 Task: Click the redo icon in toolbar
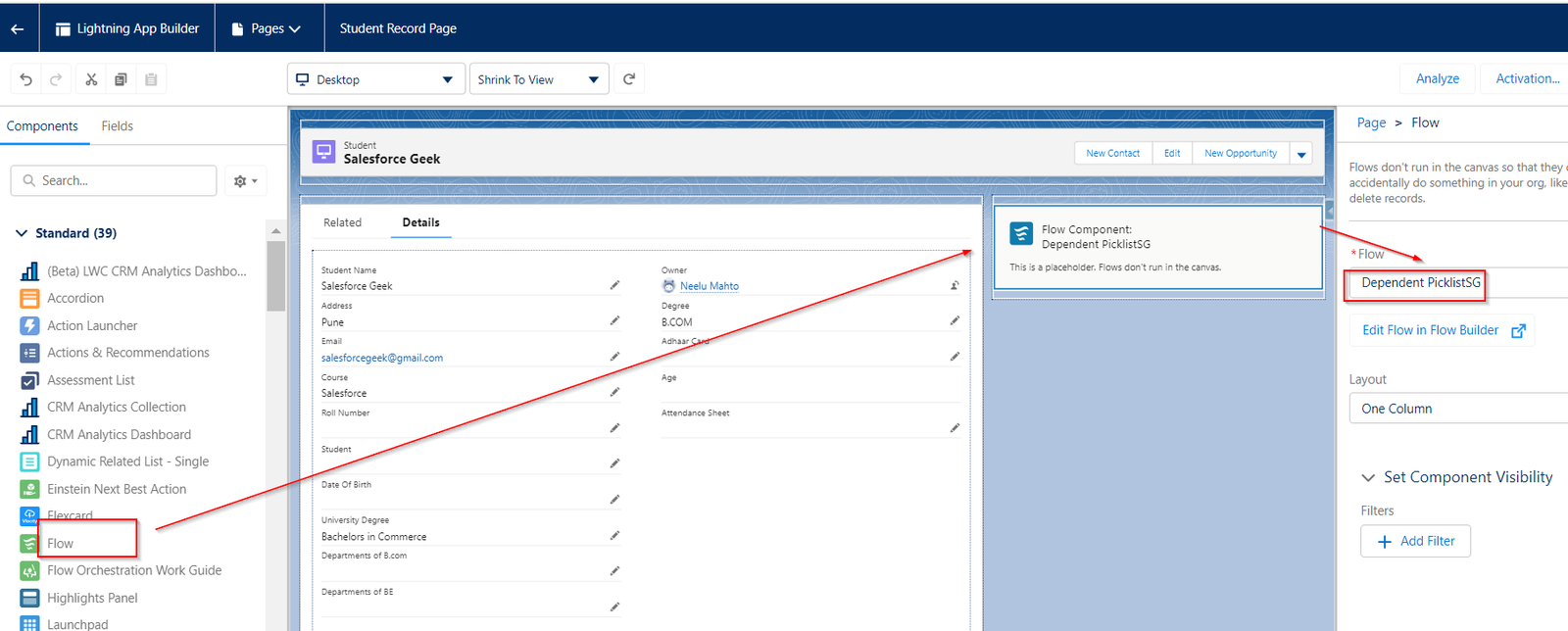56,79
